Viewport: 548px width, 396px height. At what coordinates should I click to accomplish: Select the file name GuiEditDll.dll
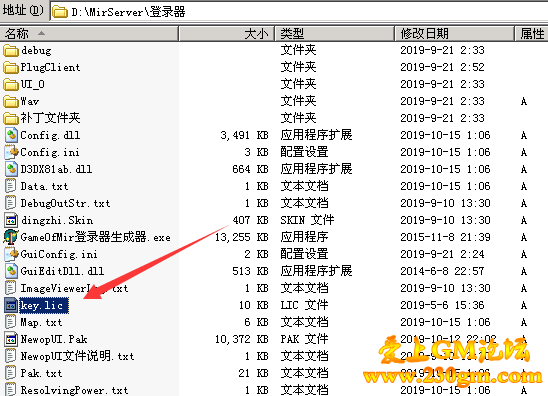point(62,271)
